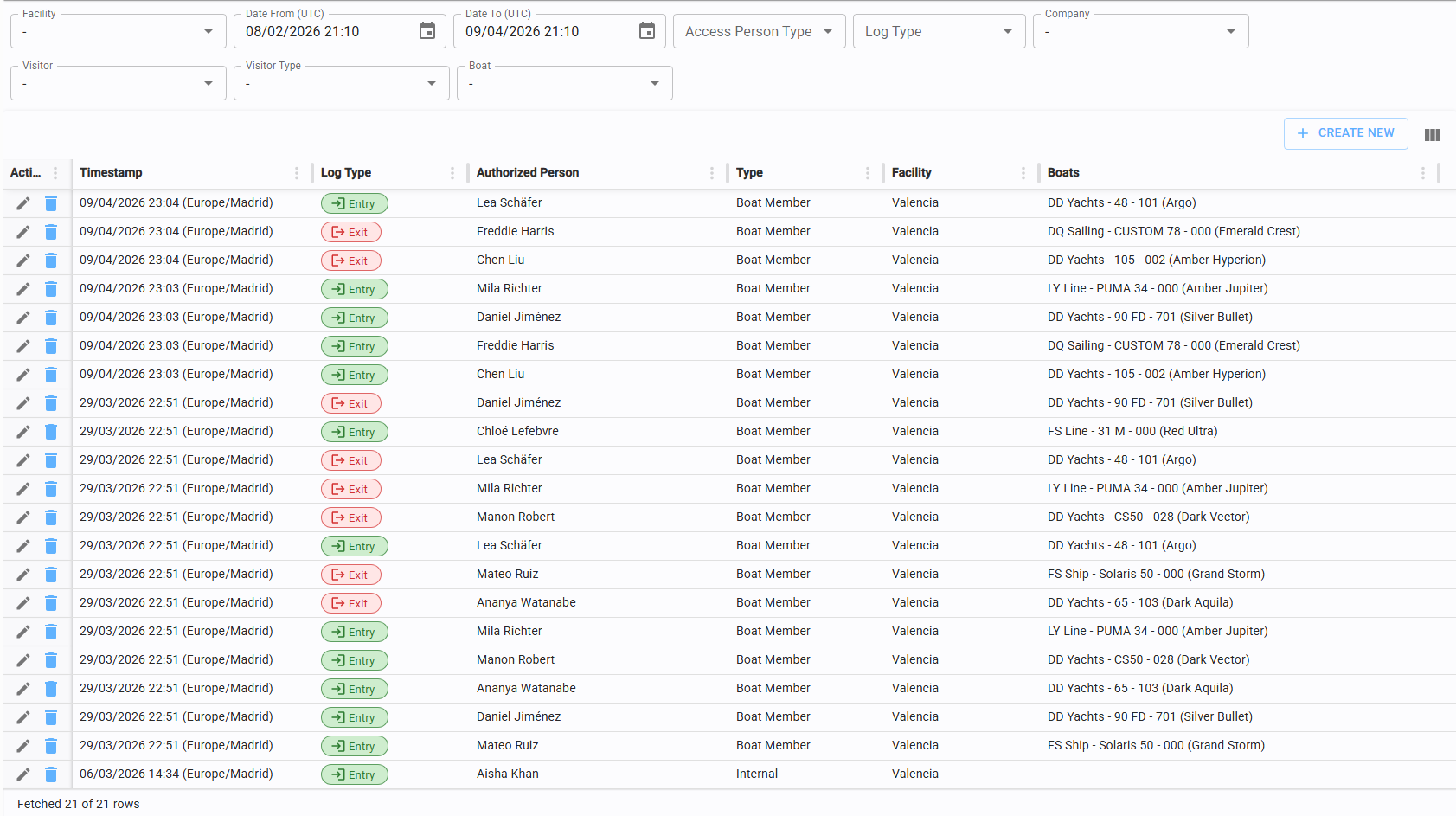Edit the Lea Schäfer 23:04 entry row

23,203
